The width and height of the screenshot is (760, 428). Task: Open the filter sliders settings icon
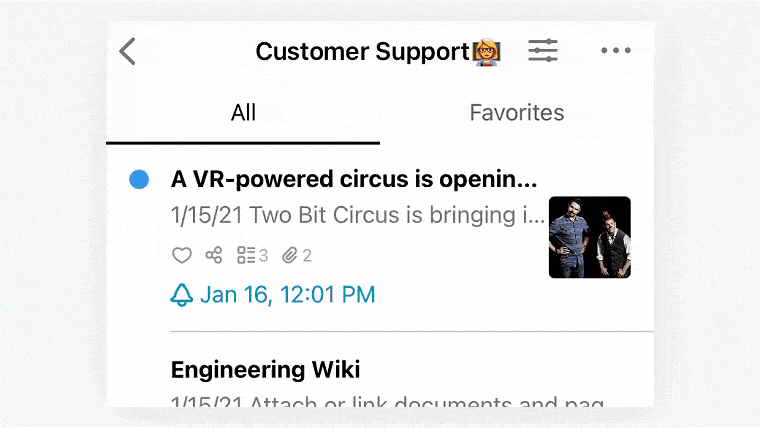tap(543, 50)
